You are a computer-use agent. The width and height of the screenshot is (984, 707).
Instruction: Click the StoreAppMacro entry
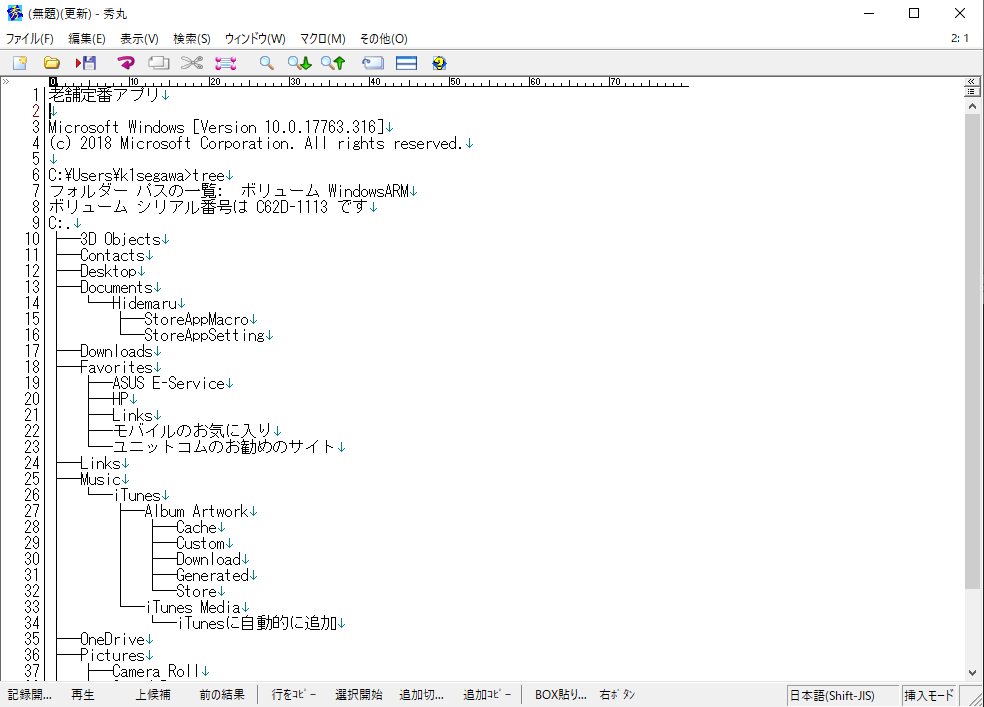click(x=196, y=319)
